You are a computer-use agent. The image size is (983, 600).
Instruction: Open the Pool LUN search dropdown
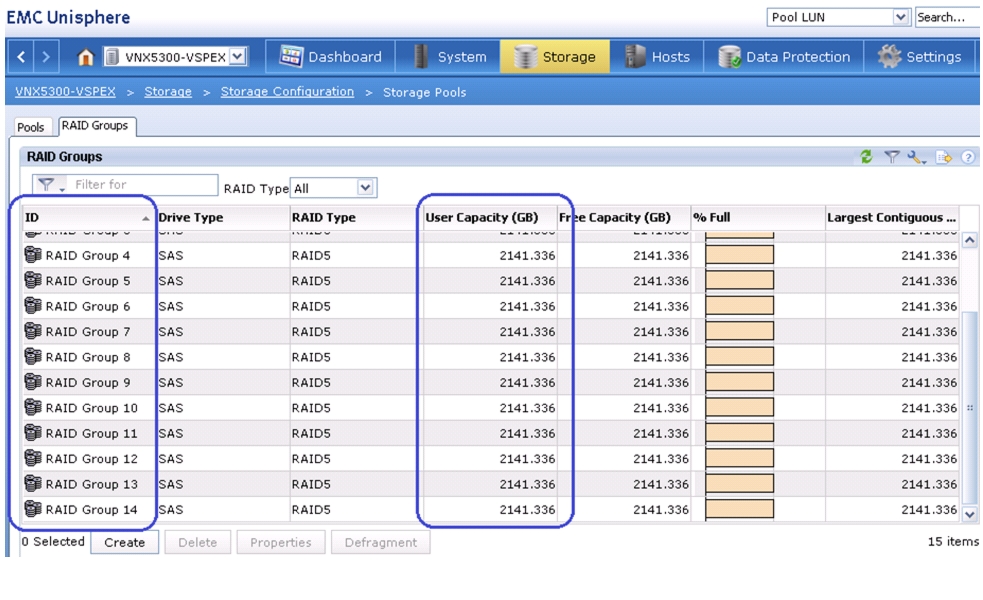tap(900, 17)
